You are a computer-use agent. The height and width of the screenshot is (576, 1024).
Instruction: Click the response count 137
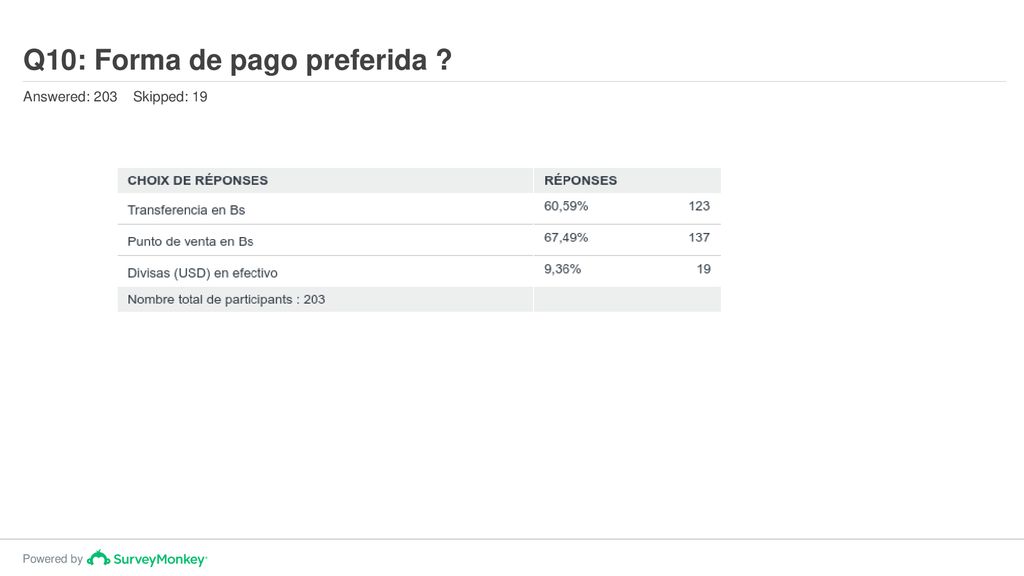coord(699,238)
